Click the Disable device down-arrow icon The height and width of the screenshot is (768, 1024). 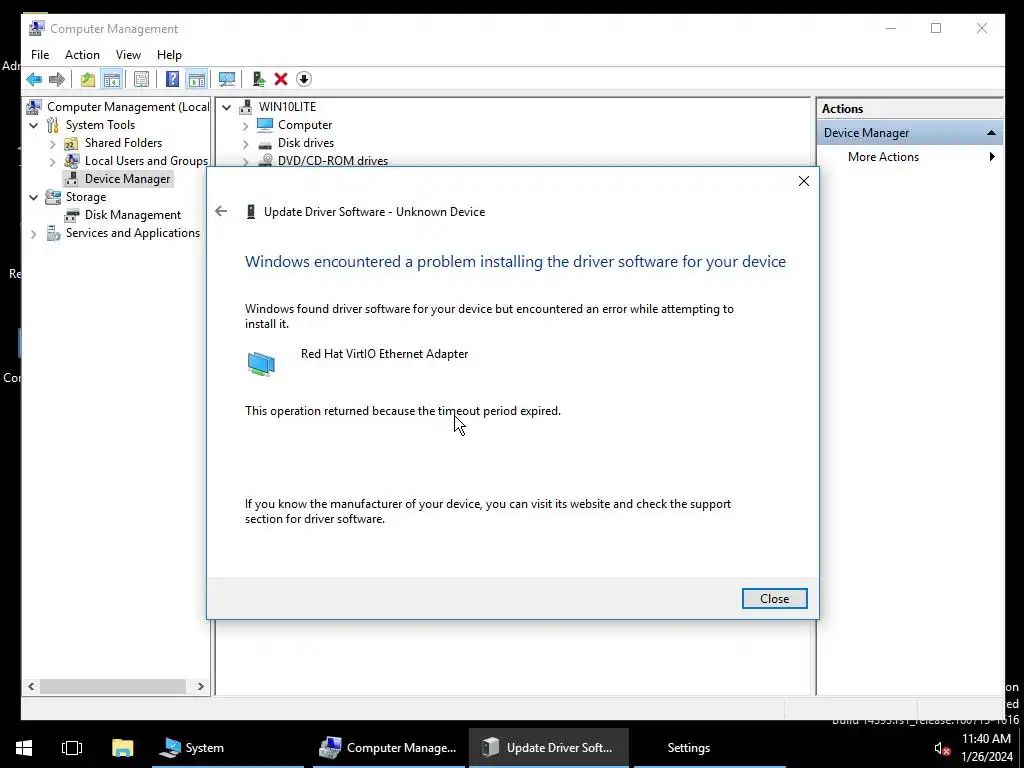[x=304, y=80]
